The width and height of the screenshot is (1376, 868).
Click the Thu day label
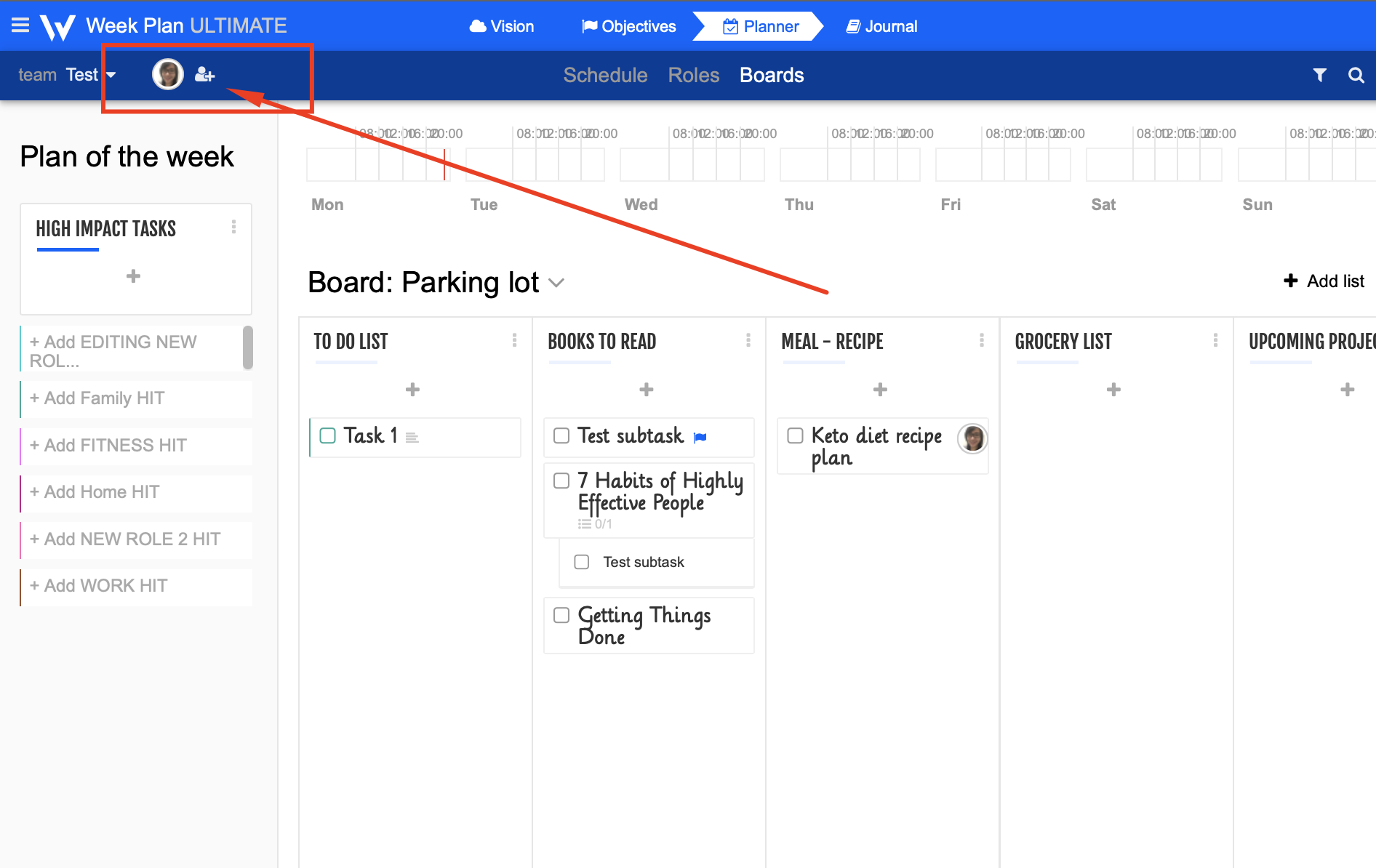(x=799, y=205)
